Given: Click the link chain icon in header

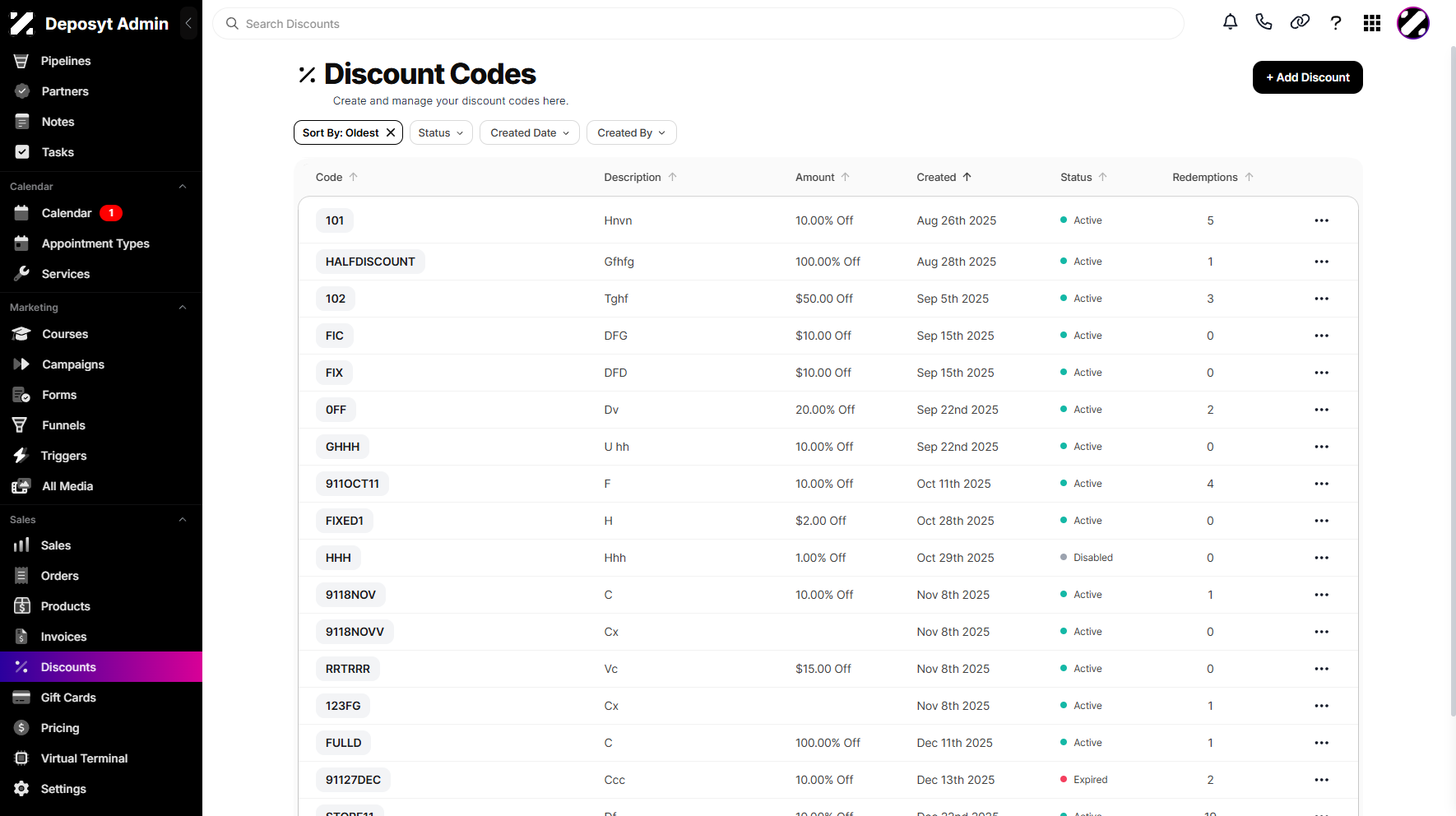Looking at the screenshot, I should click(1300, 23).
